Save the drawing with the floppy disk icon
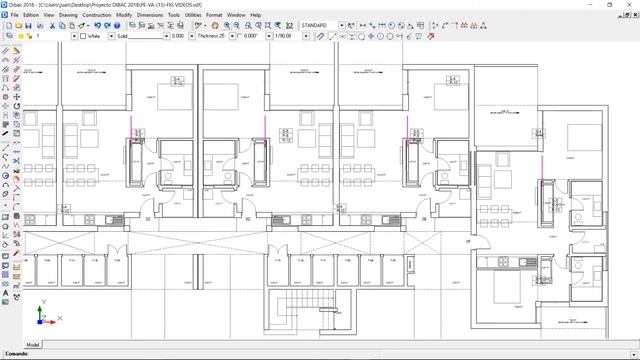This screenshot has height=360, width=640. coord(28,26)
